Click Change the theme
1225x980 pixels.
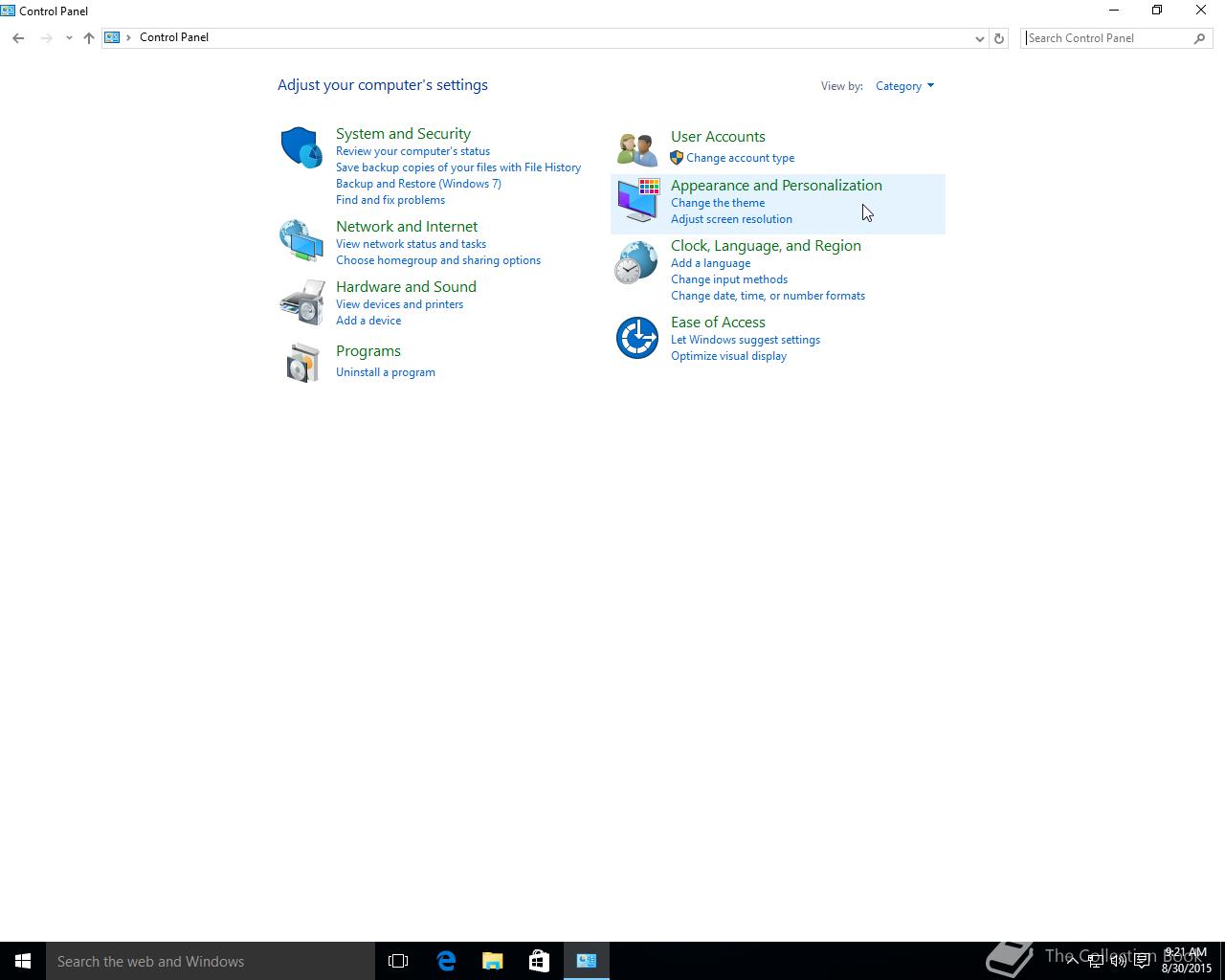[718, 203]
